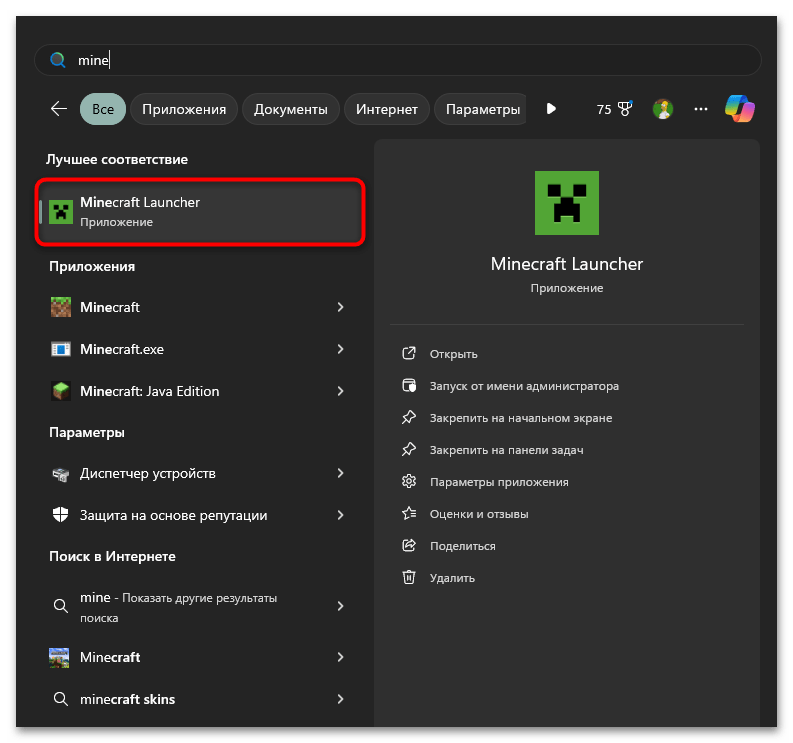Image resolution: width=793 pixels, height=743 pixels.
Task: Click the magnifier icon beside 'minecraft skins'
Action: pyautogui.click(x=61, y=699)
